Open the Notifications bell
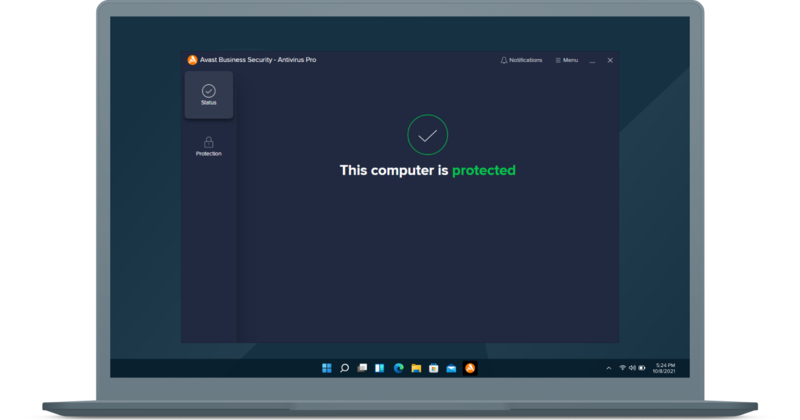 [521, 60]
